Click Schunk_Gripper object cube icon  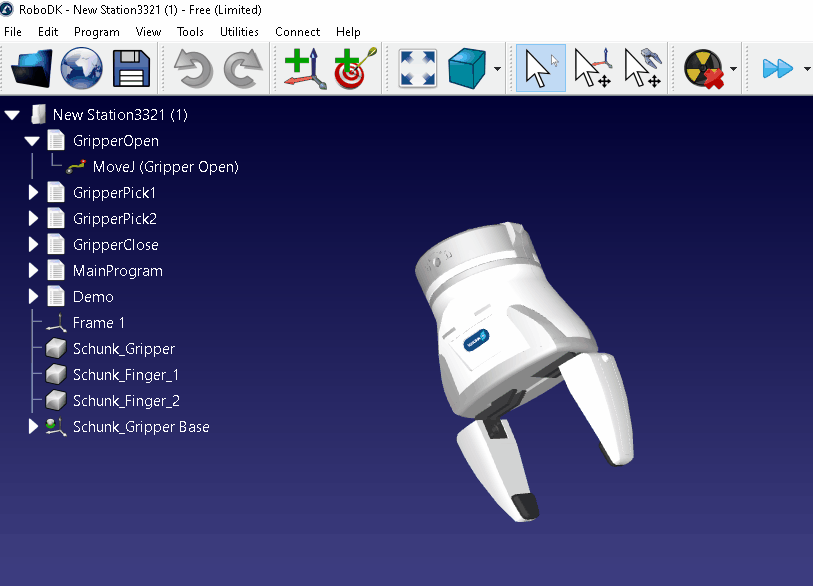tap(55, 348)
